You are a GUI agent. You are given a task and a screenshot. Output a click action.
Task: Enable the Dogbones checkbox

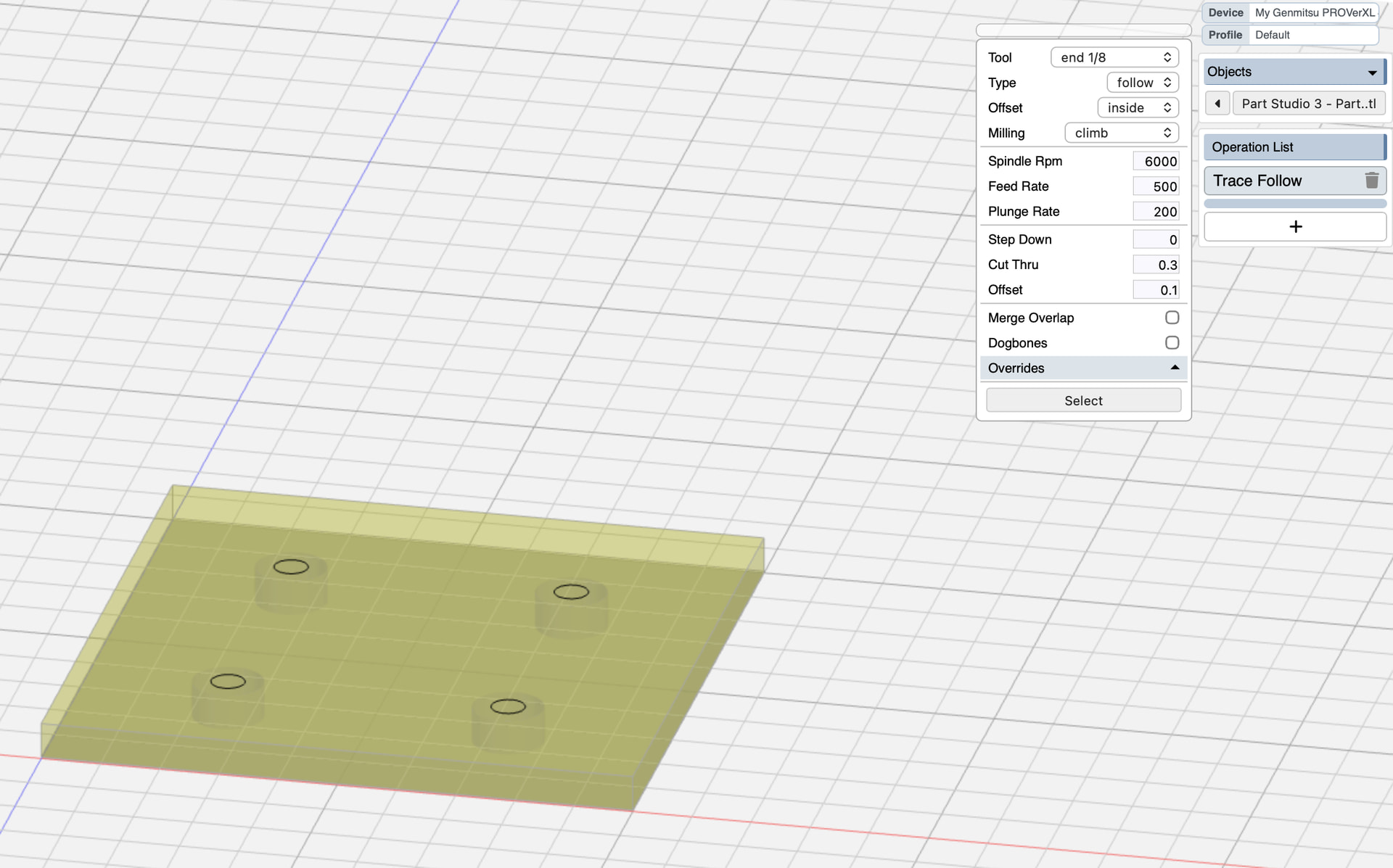(x=1171, y=343)
